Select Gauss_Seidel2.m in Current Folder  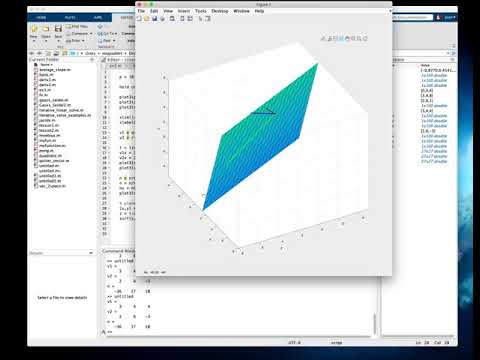55,105
